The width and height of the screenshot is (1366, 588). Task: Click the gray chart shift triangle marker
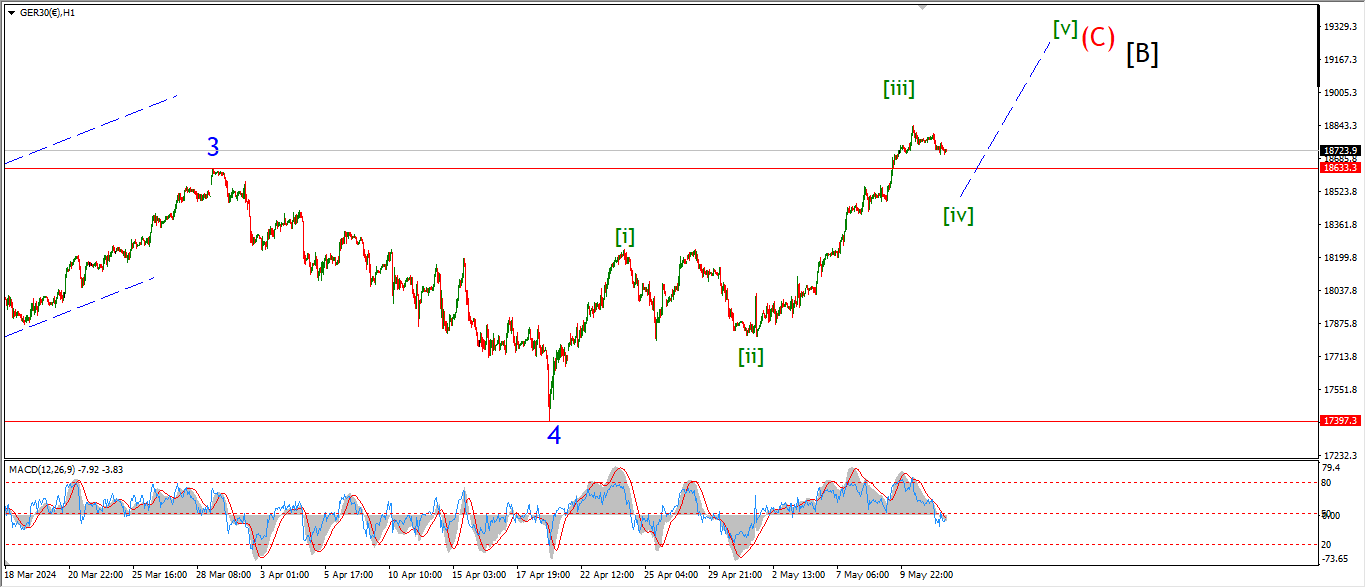(922, 6)
